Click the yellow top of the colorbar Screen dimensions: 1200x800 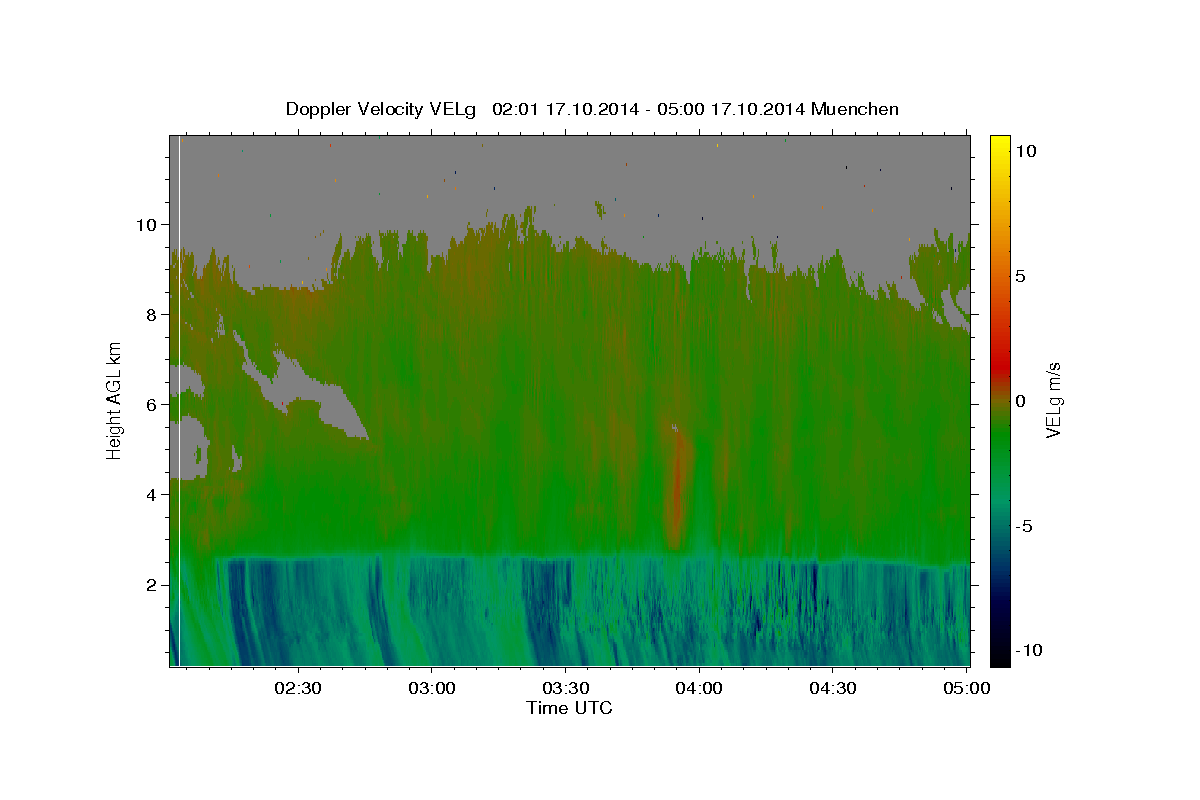click(999, 145)
